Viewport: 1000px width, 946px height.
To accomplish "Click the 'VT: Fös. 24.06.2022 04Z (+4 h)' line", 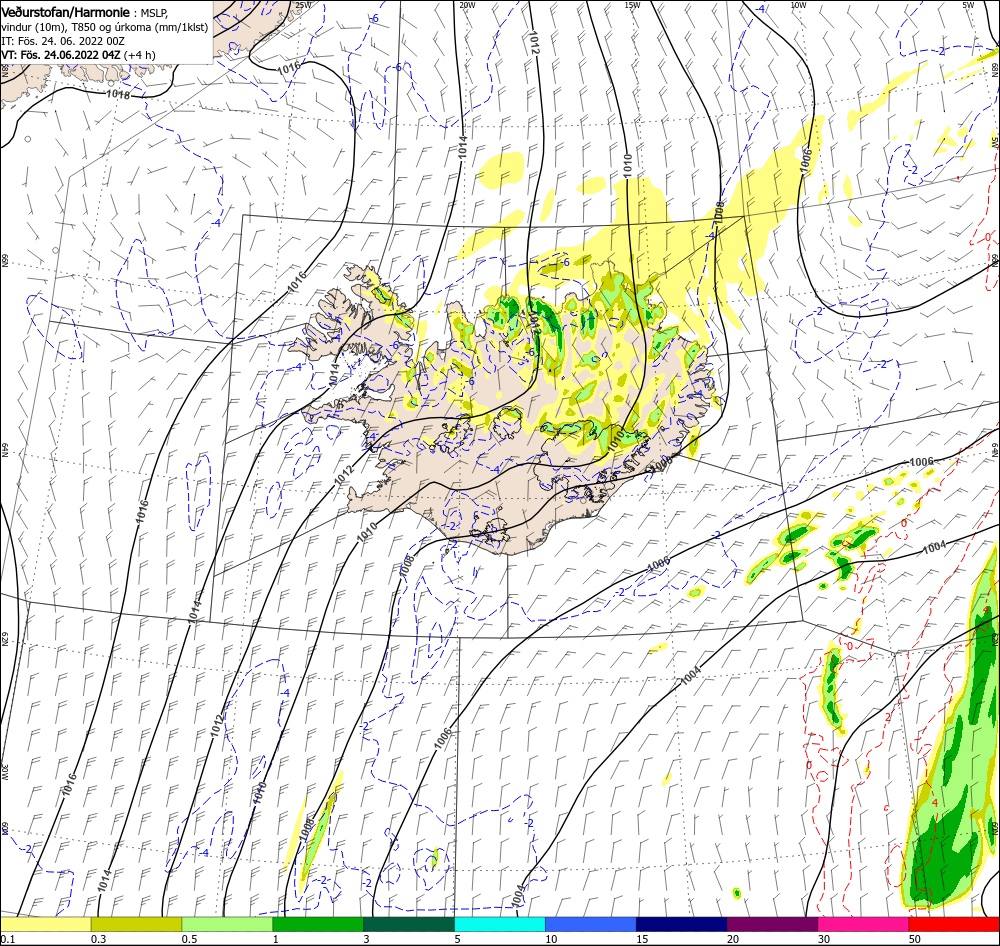I will tap(78, 55).
